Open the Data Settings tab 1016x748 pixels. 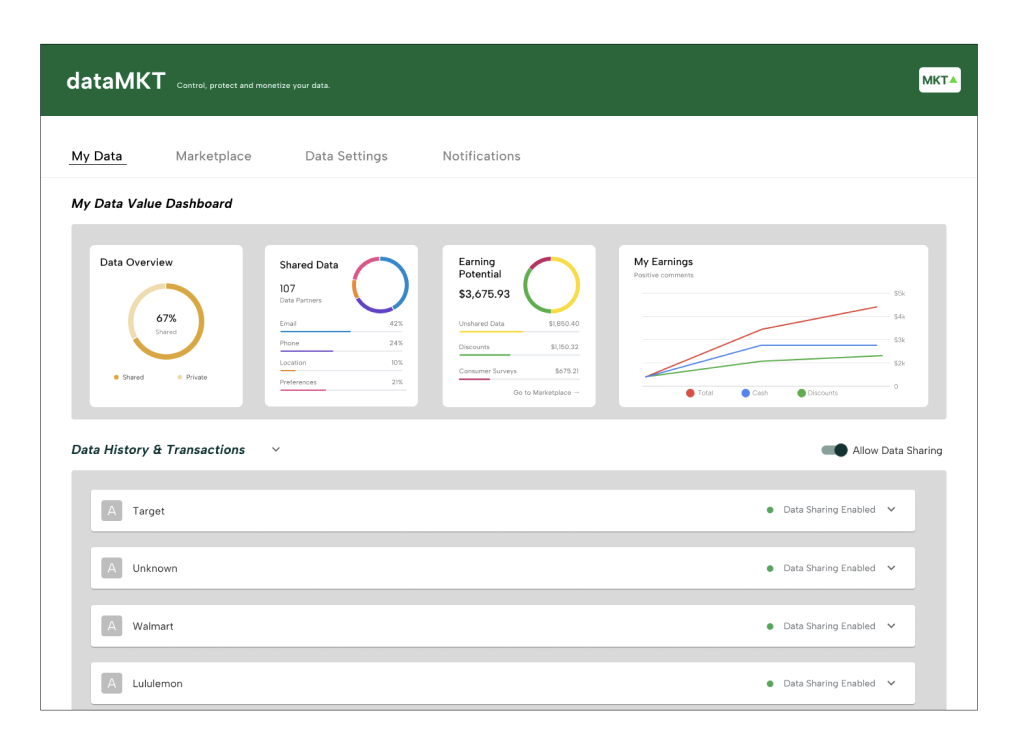(x=346, y=156)
